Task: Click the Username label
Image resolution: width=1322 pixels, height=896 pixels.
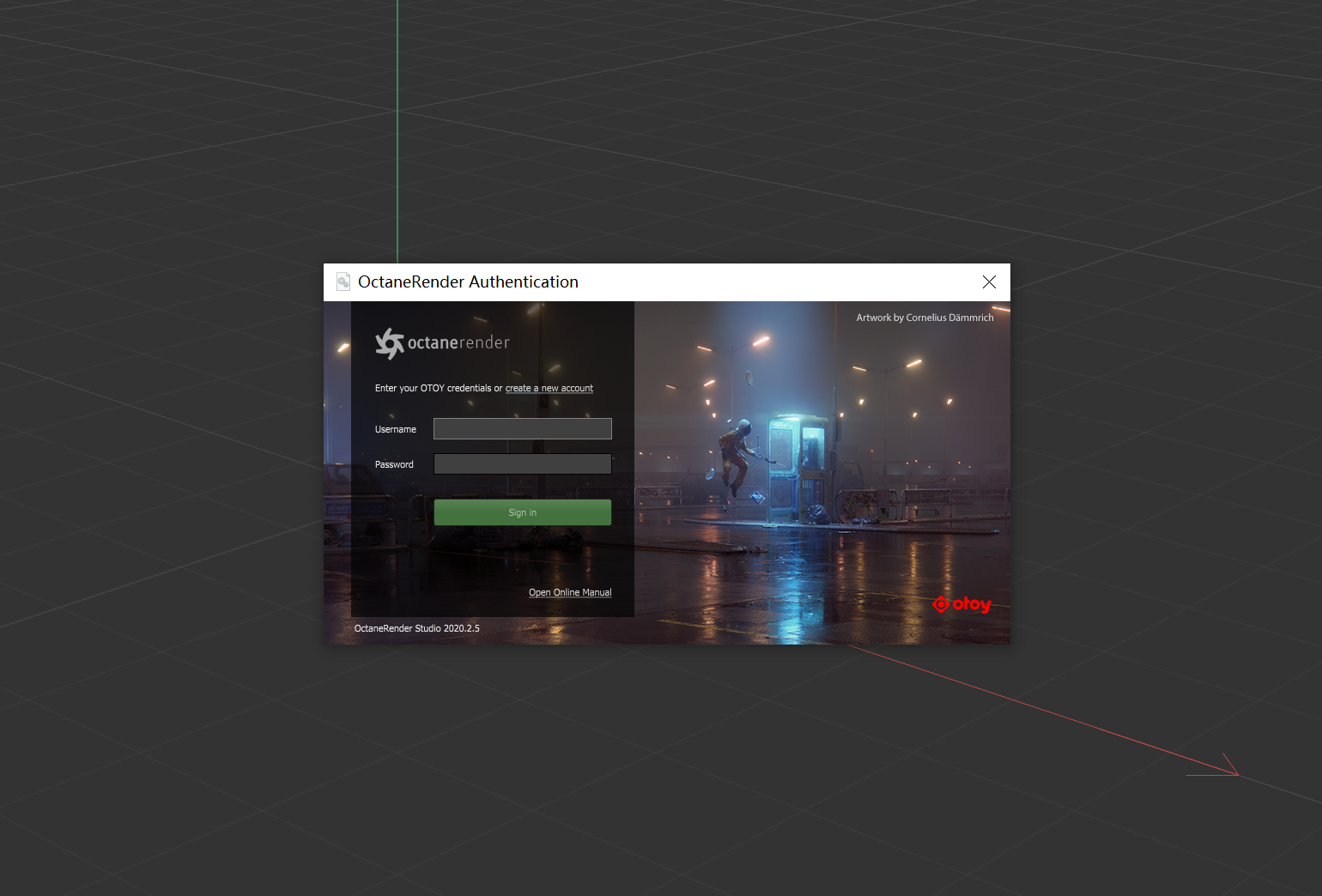Action: [395, 430]
